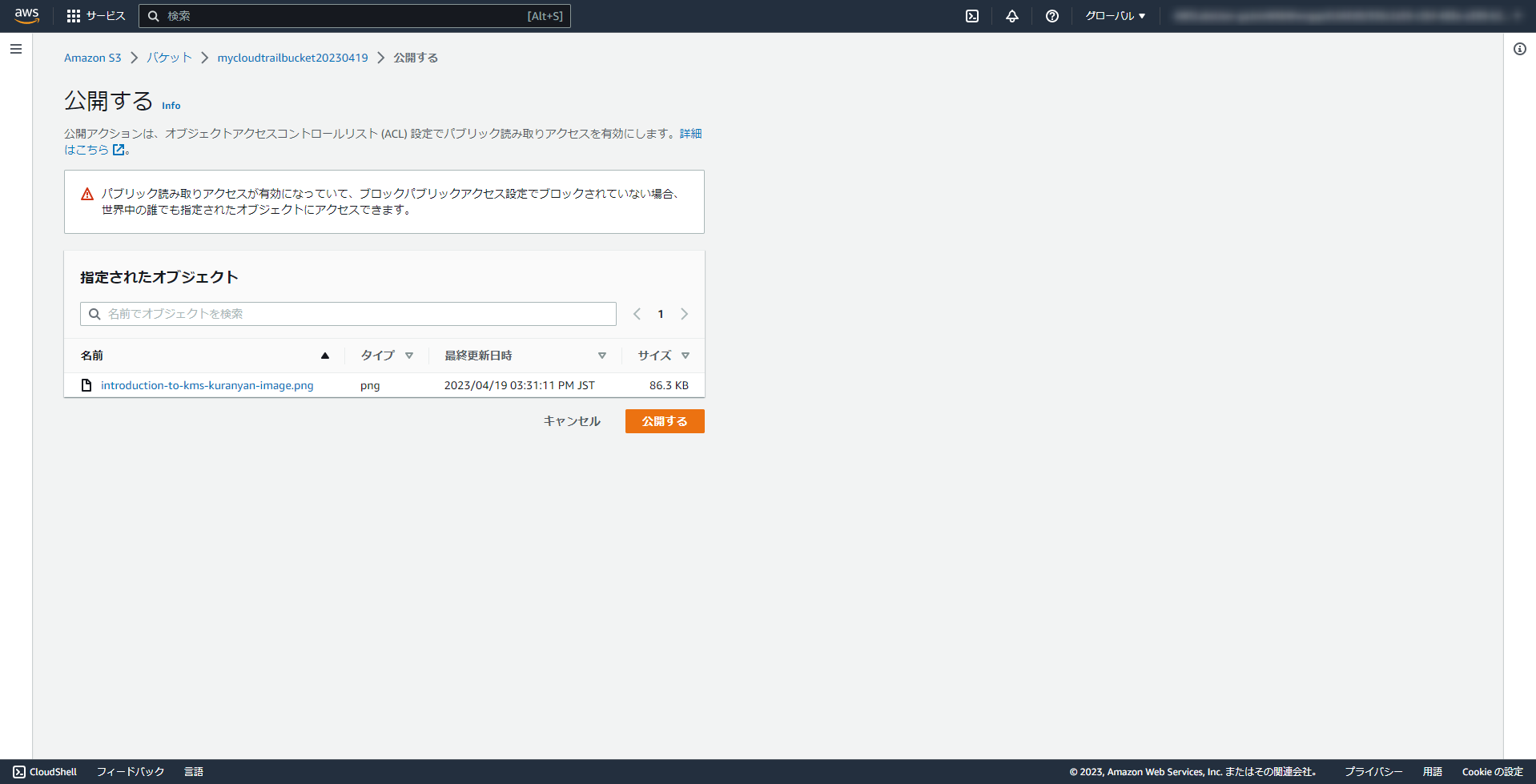This screenshot has width=1536, height=784.
Task: Toggle the left sidebar hamburger menu
Action: [x=15, y=49]
